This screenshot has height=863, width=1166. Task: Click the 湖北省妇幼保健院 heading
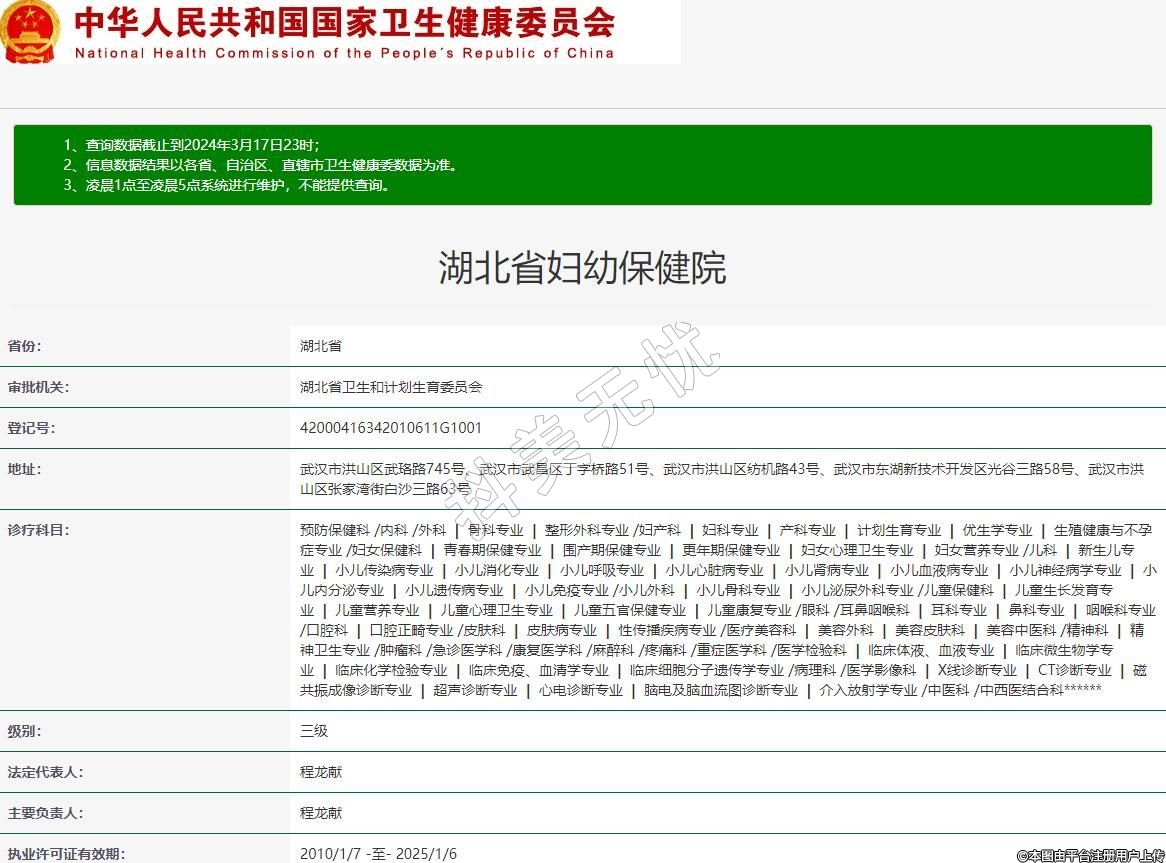pos(582,268)
